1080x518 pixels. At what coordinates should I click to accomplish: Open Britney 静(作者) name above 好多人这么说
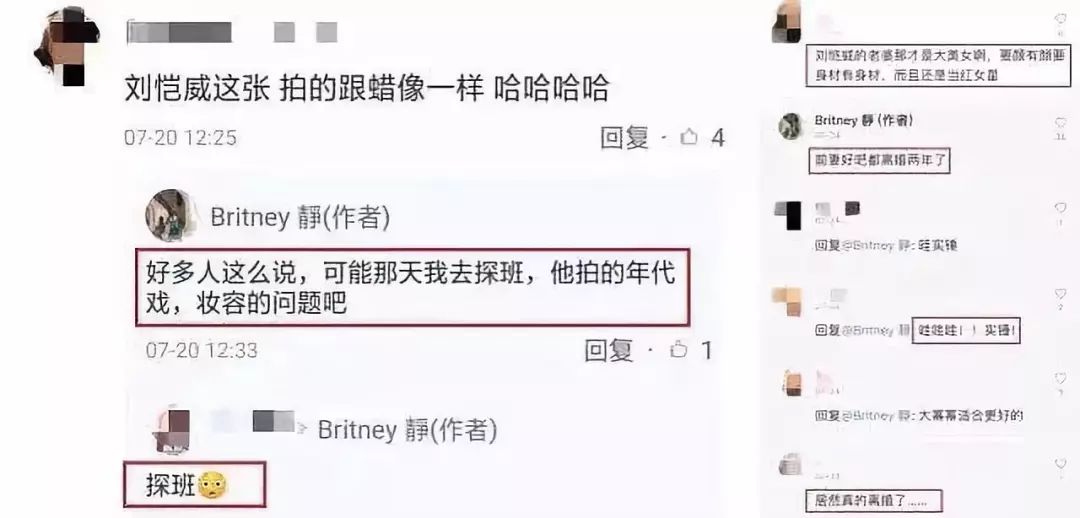pos(300,218)
